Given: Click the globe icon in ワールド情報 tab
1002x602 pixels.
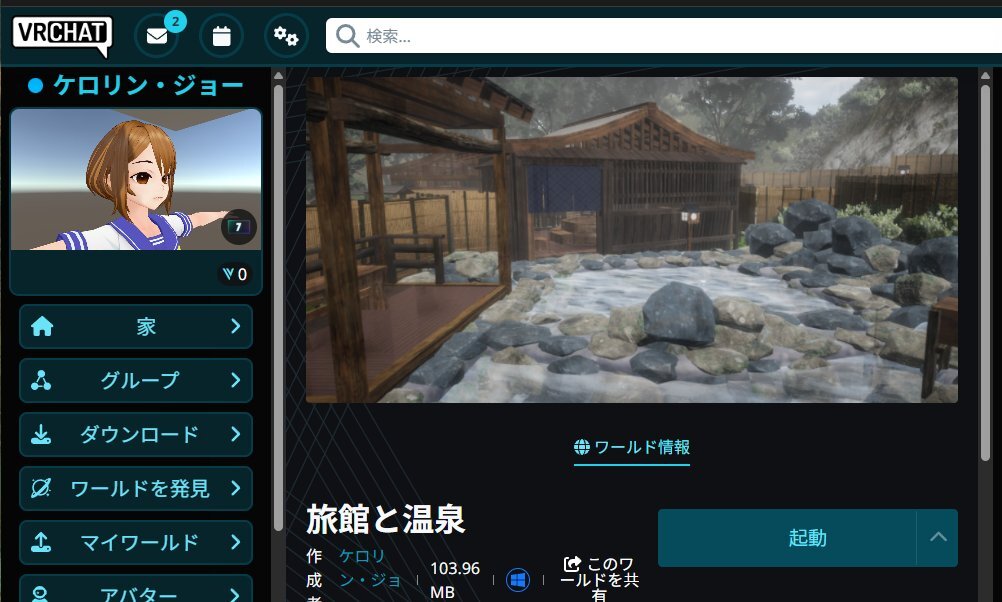Looking at the screenshot, I should [582, 447].
